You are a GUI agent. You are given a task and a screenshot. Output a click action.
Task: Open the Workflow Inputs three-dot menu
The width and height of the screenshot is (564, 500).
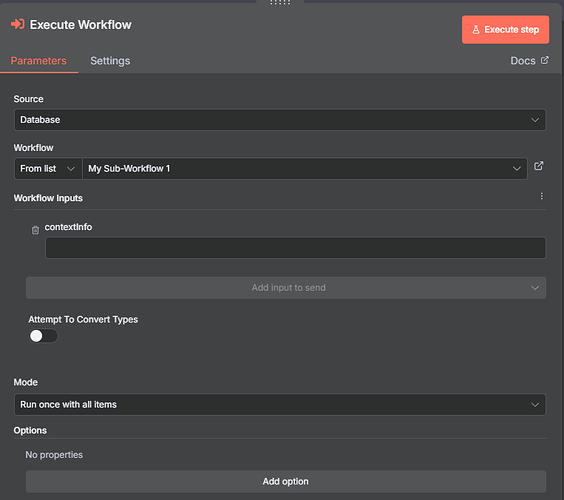542,196
